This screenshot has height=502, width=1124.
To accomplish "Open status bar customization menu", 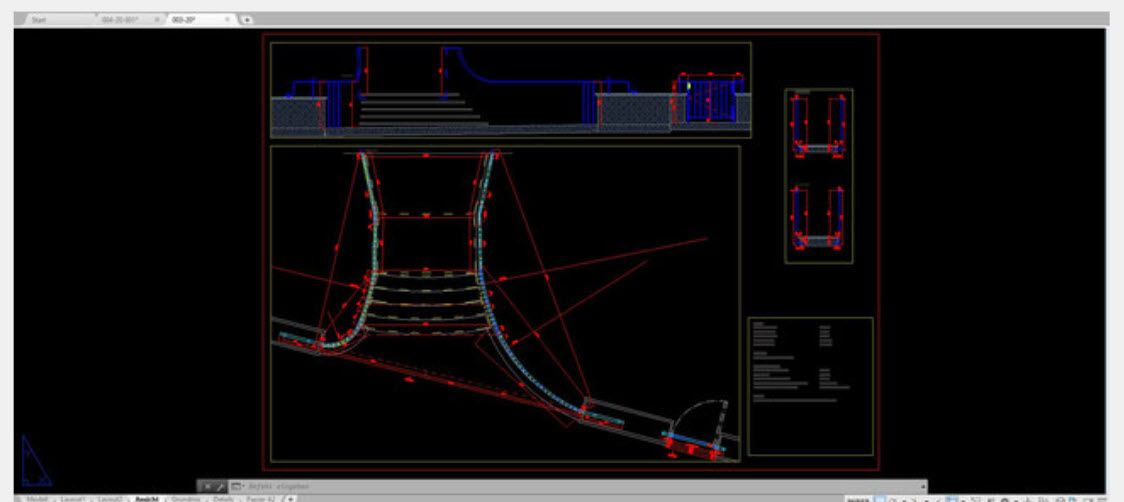I will point(1100,498).
